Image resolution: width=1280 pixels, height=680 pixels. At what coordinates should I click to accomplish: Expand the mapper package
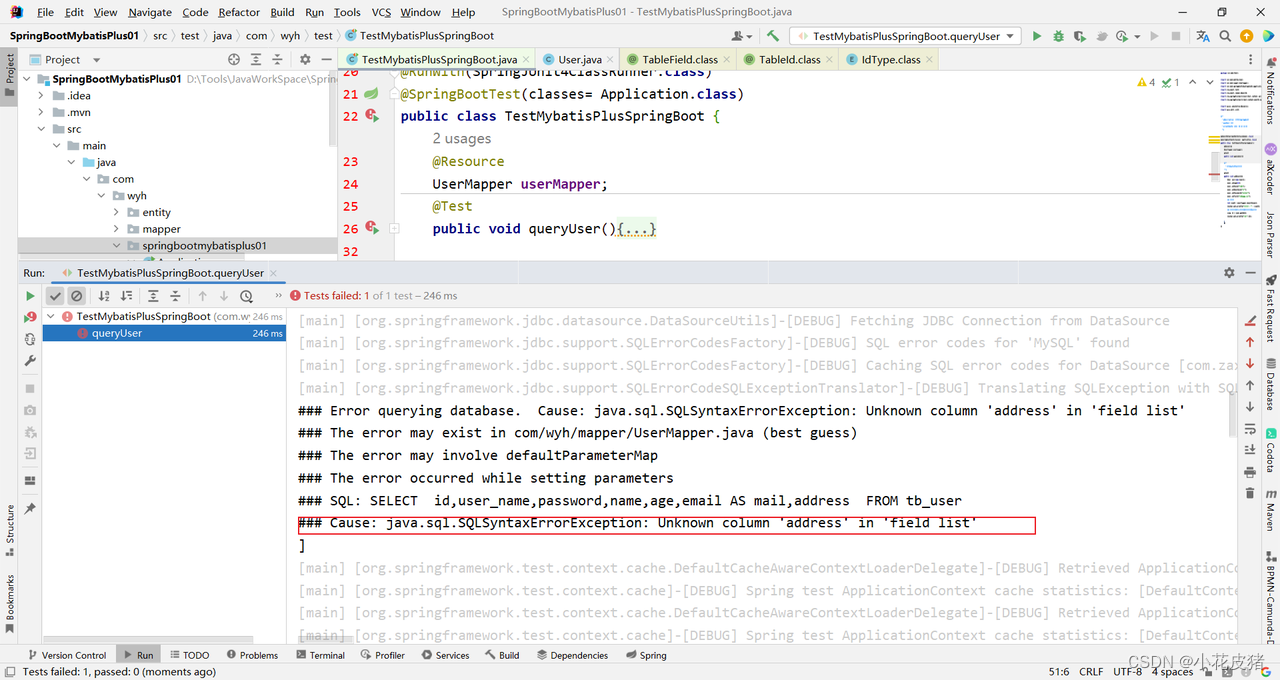pos(117,229)
